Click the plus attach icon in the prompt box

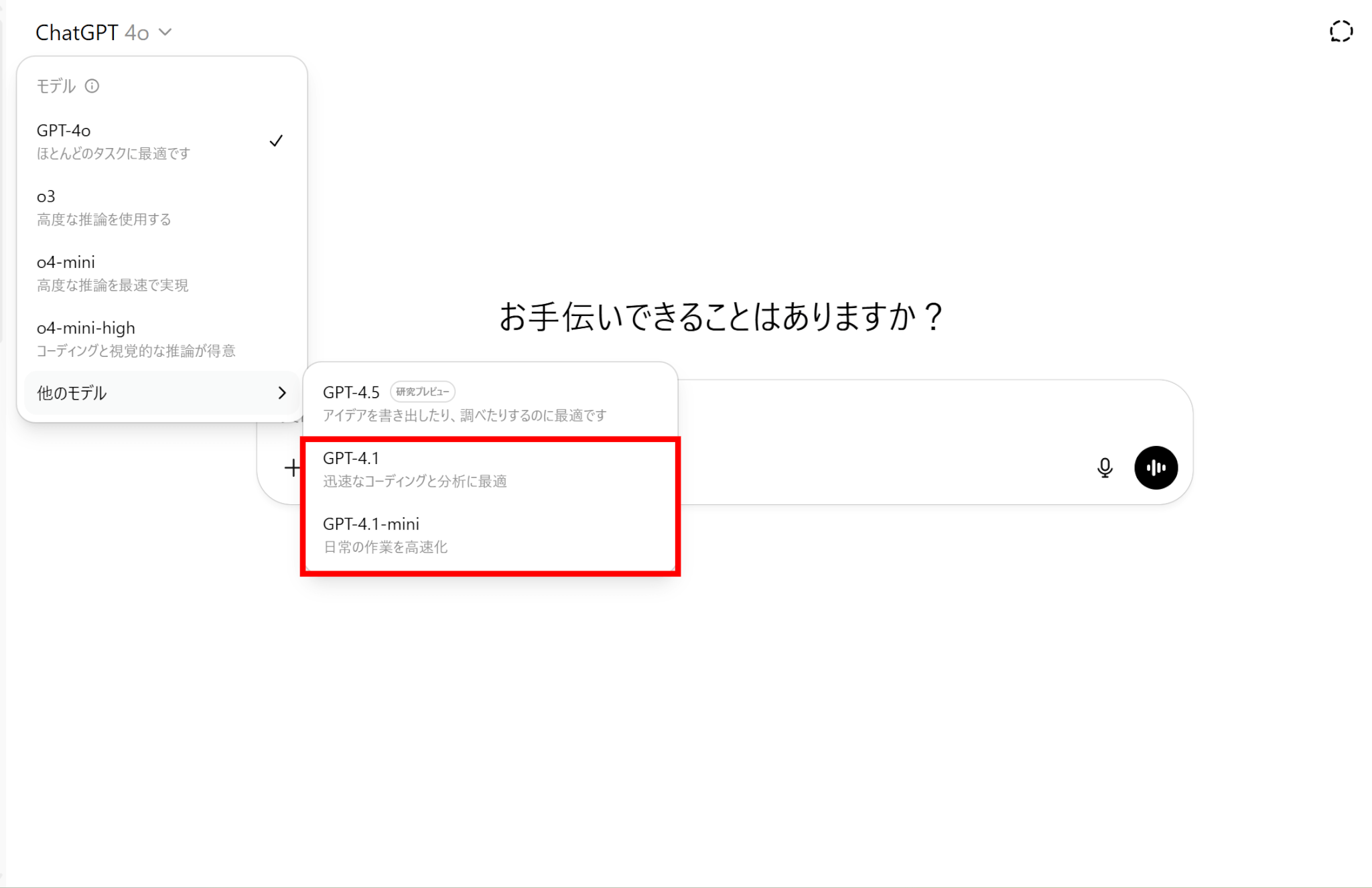coord(292,467)
